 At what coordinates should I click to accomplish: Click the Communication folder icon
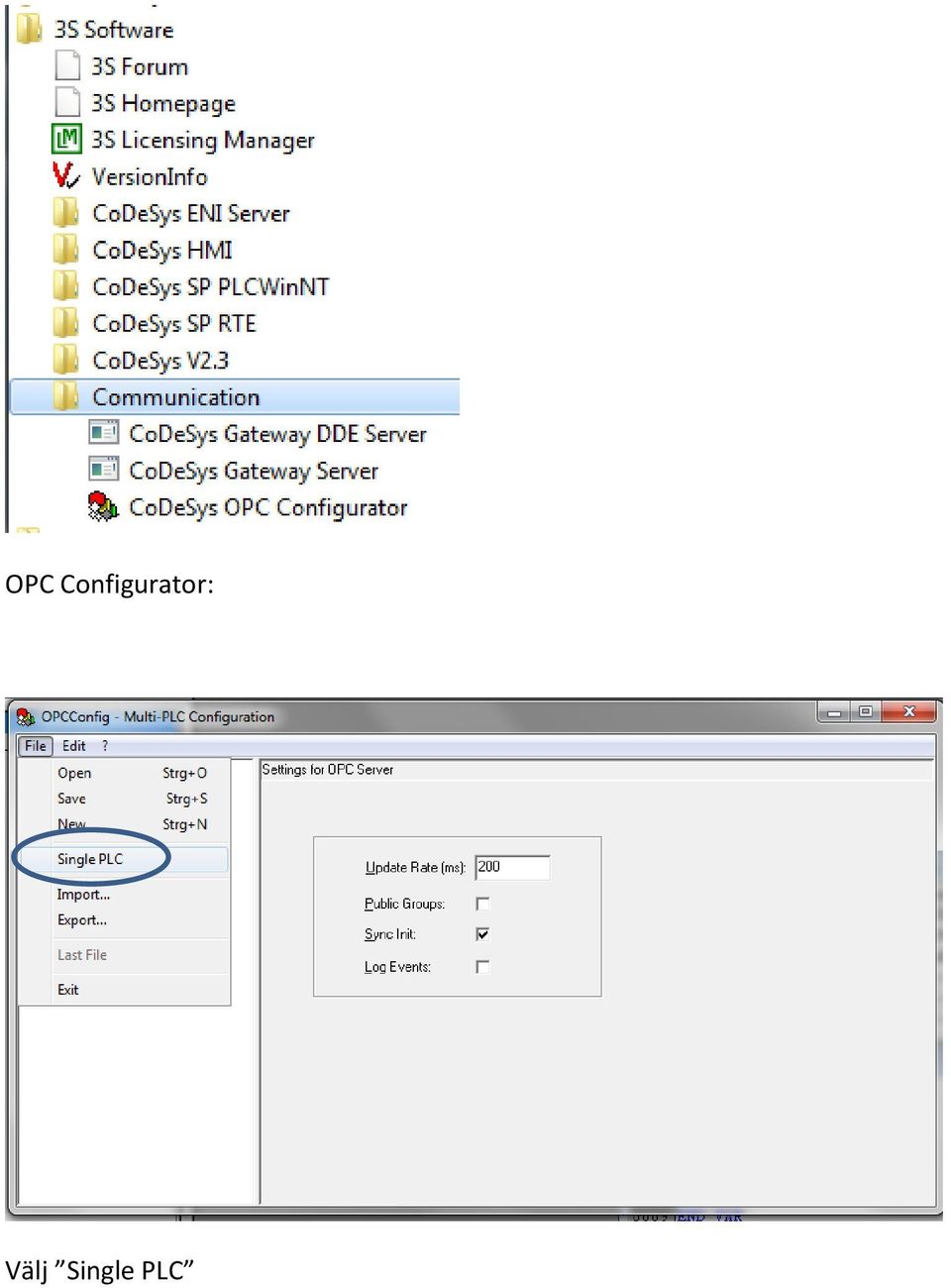(66, 396)
